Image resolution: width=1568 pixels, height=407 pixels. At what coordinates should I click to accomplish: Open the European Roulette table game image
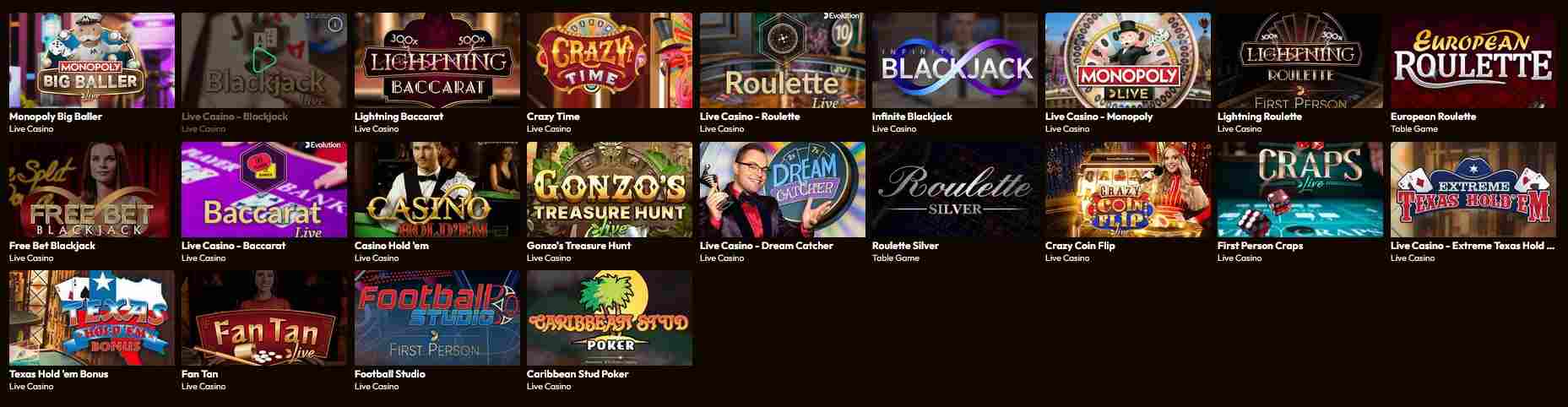(1473, 60)
